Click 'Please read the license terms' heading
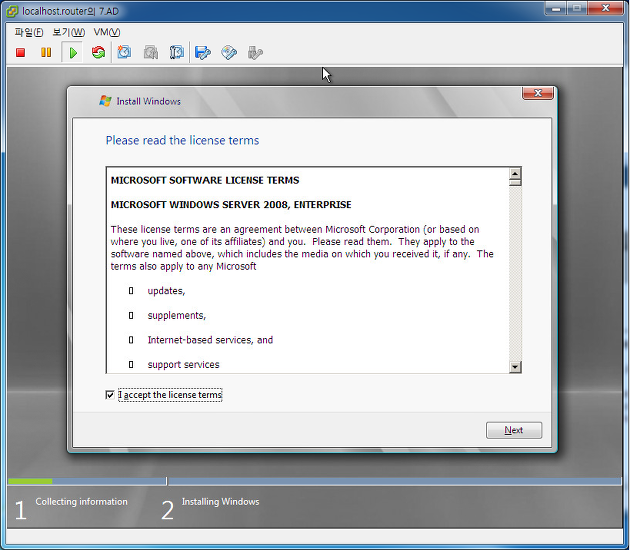 (x=182, y=141)
